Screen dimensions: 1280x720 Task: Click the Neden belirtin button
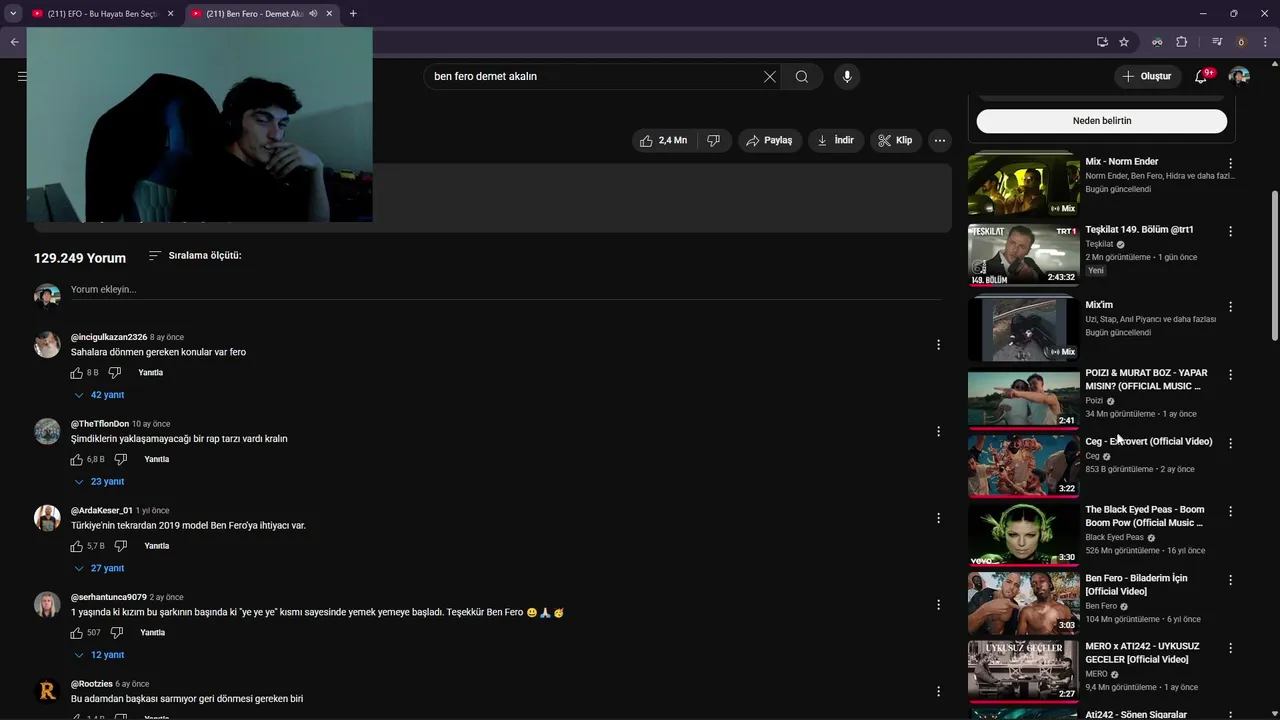(1101, 121)
